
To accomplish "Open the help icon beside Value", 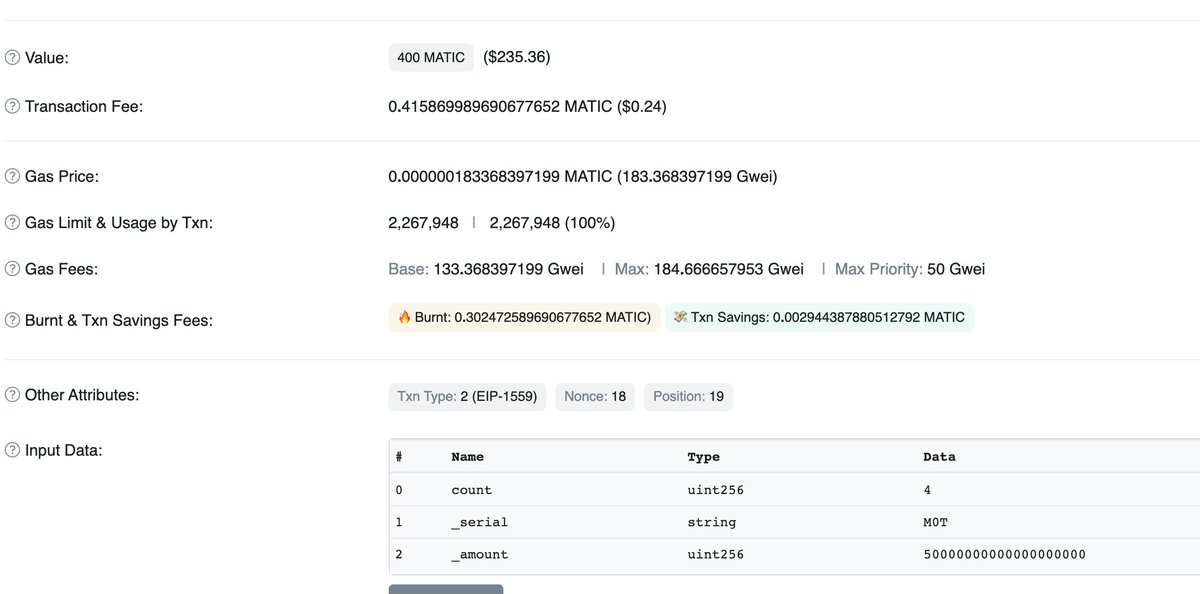I will [x=12, y=58].
